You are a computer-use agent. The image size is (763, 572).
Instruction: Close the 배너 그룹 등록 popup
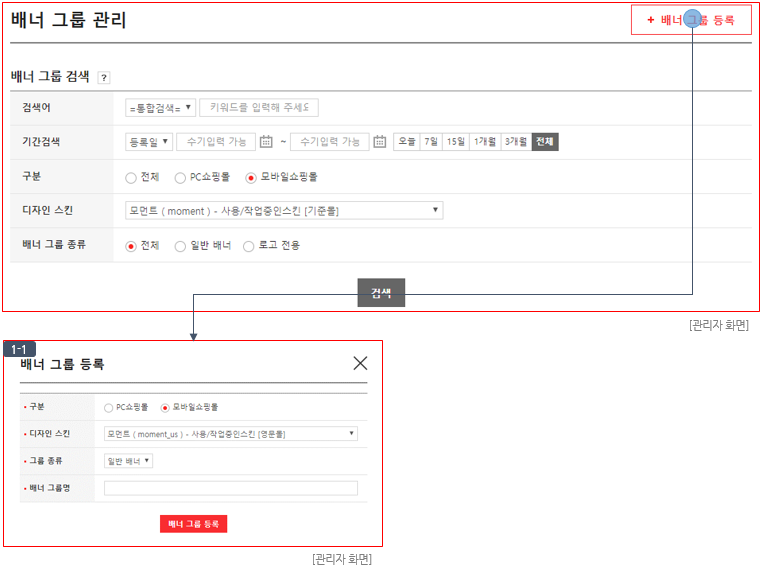[360, 363]
